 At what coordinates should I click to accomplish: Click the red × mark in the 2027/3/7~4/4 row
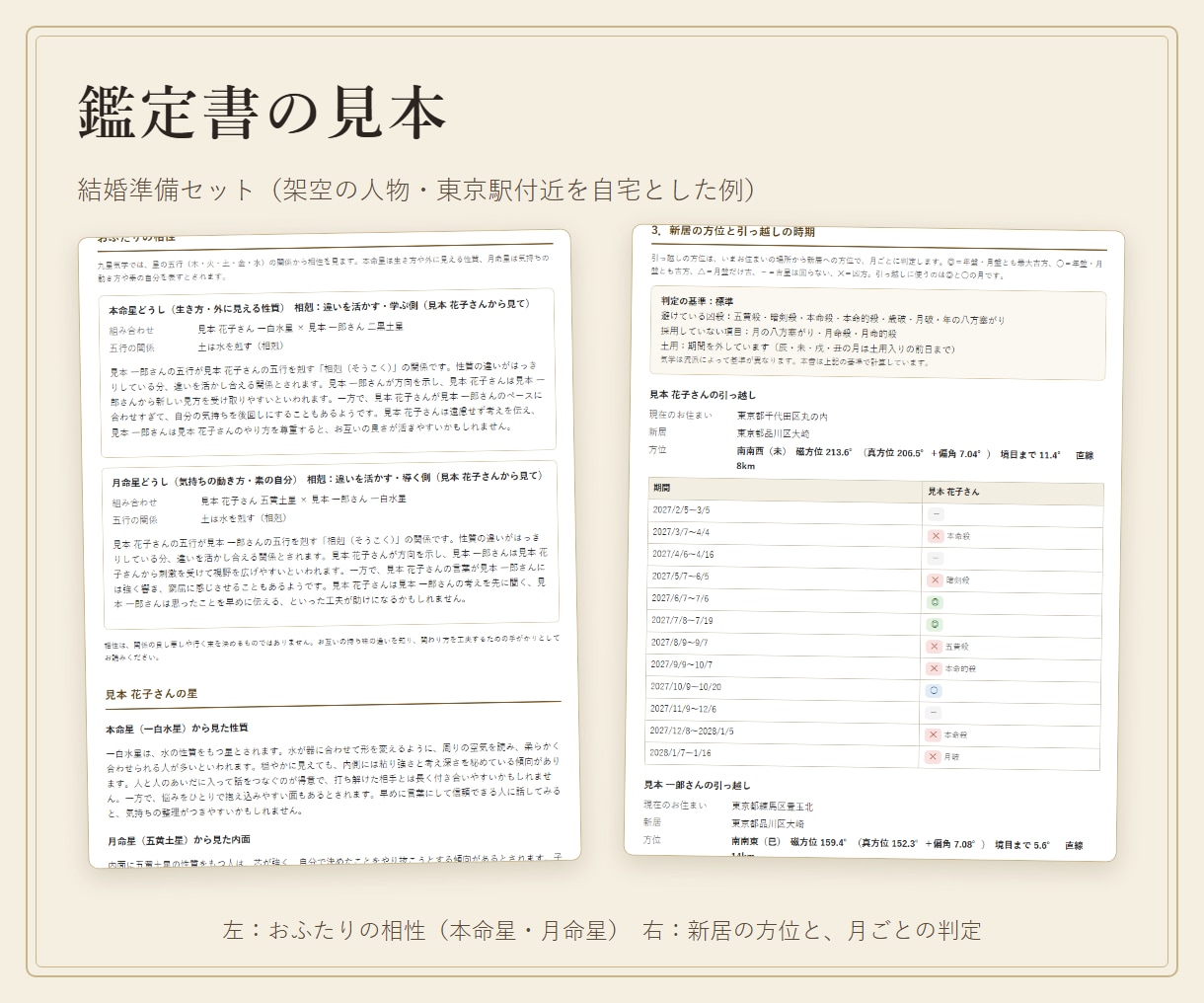click(936, 536)
